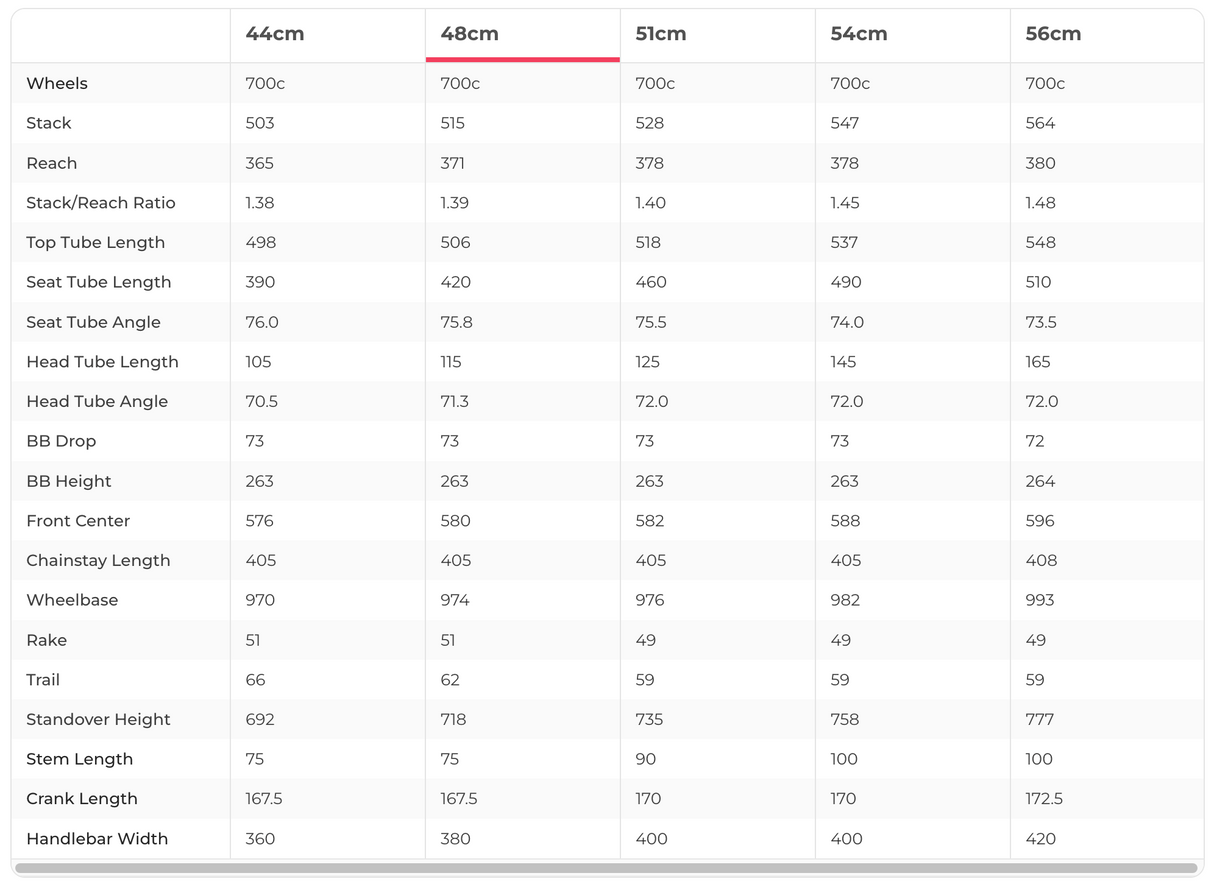This screenshot has width=1214, height=887.
Task: Click the 54cm Stack value 547
Action: (845, 124)
